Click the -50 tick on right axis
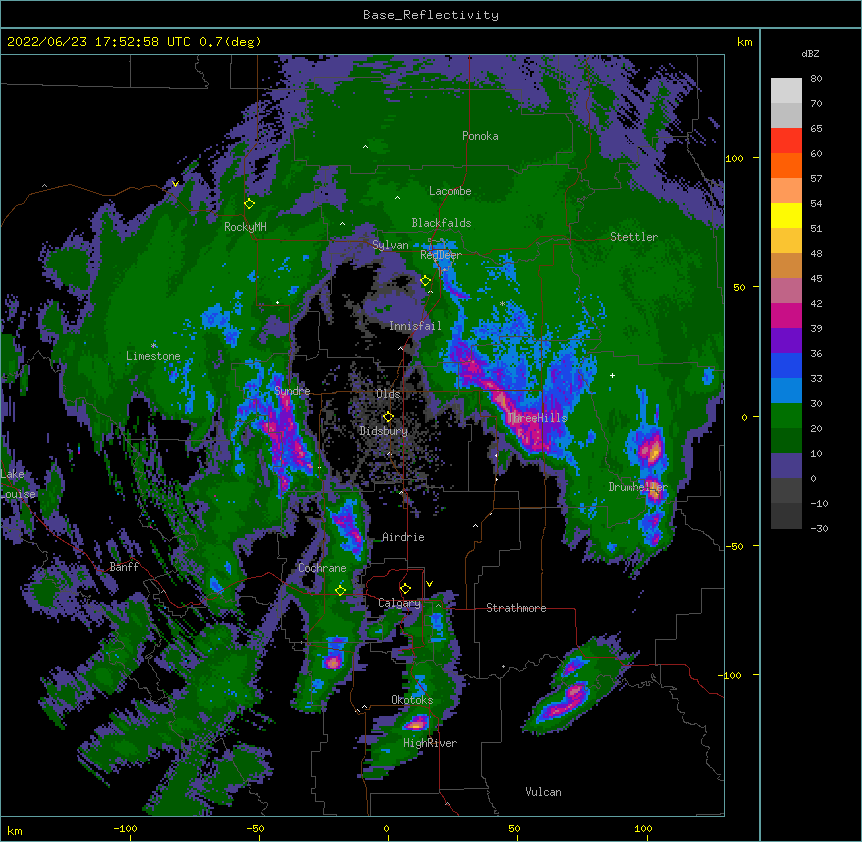This screenshot has height=842, width=862. 734,546
